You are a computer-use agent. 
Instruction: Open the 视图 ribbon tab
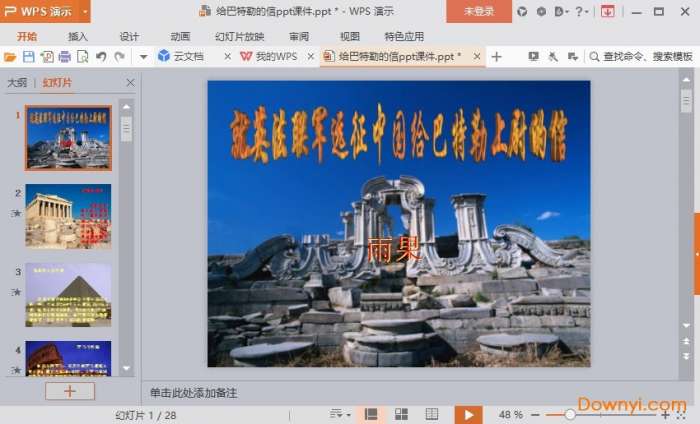point(350,37)
